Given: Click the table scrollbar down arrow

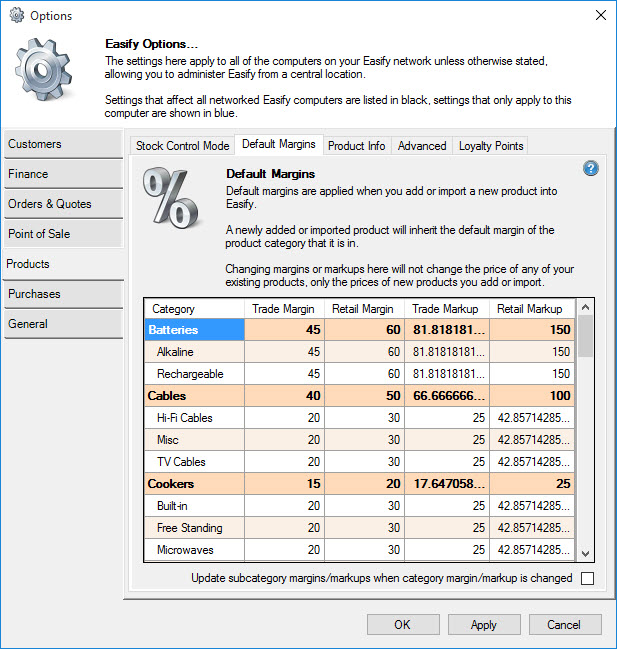Looking at the screenshot, I should (x=585, y=553).
